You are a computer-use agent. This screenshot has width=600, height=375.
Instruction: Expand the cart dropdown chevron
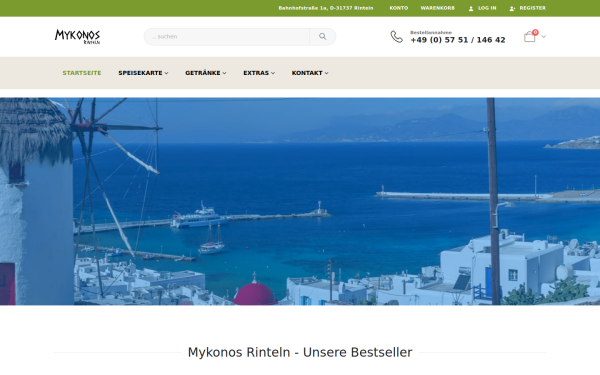click(x=543, y=37)
